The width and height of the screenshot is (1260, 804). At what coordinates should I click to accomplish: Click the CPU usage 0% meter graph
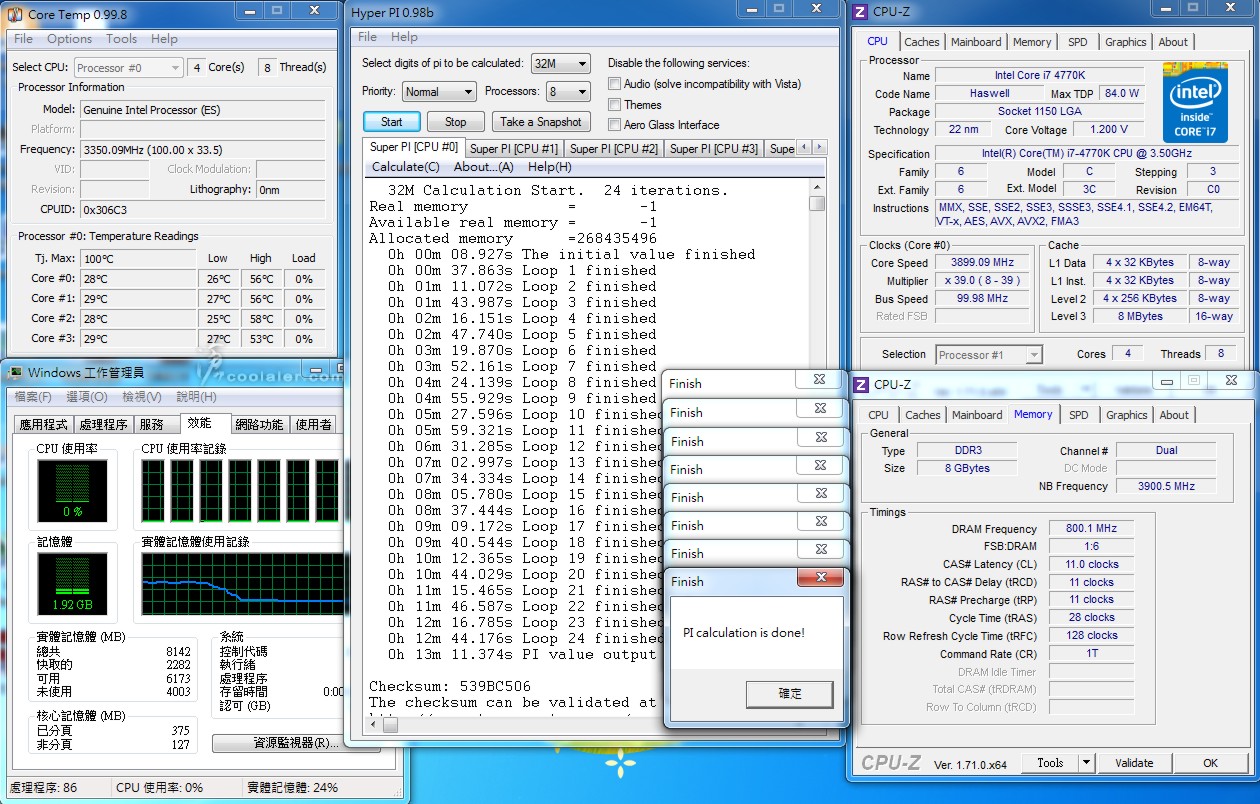click(x=71, y=490)
